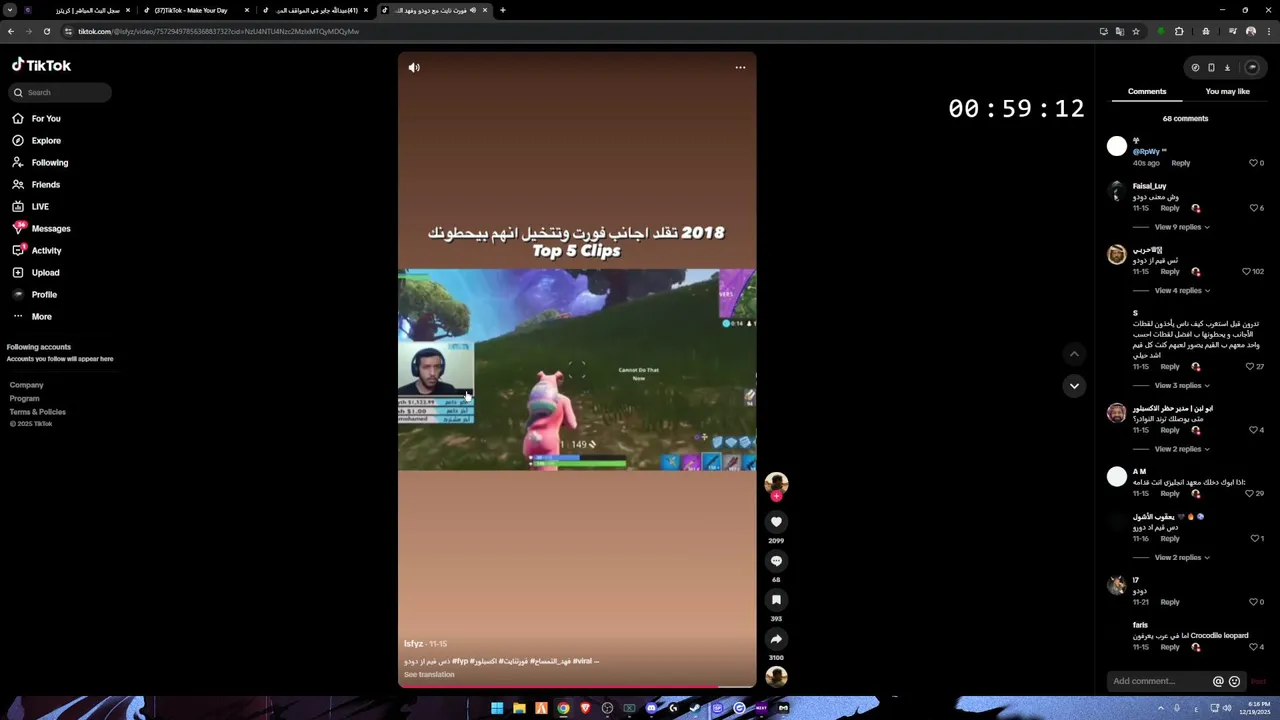
Task: Open Chrome from the taskbar
Action: 563,708
